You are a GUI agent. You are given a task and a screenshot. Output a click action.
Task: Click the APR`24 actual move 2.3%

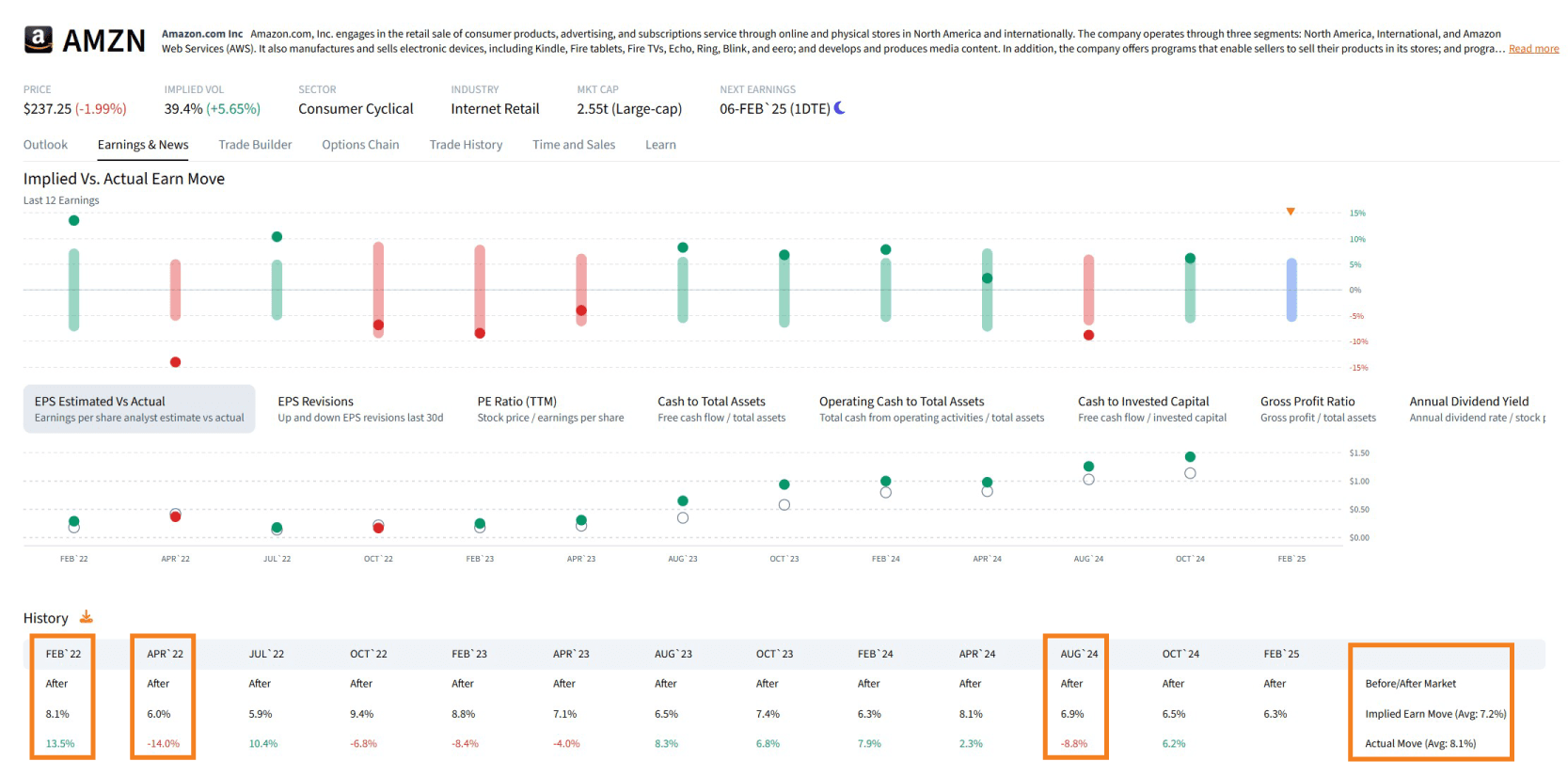tap(971, 743)
